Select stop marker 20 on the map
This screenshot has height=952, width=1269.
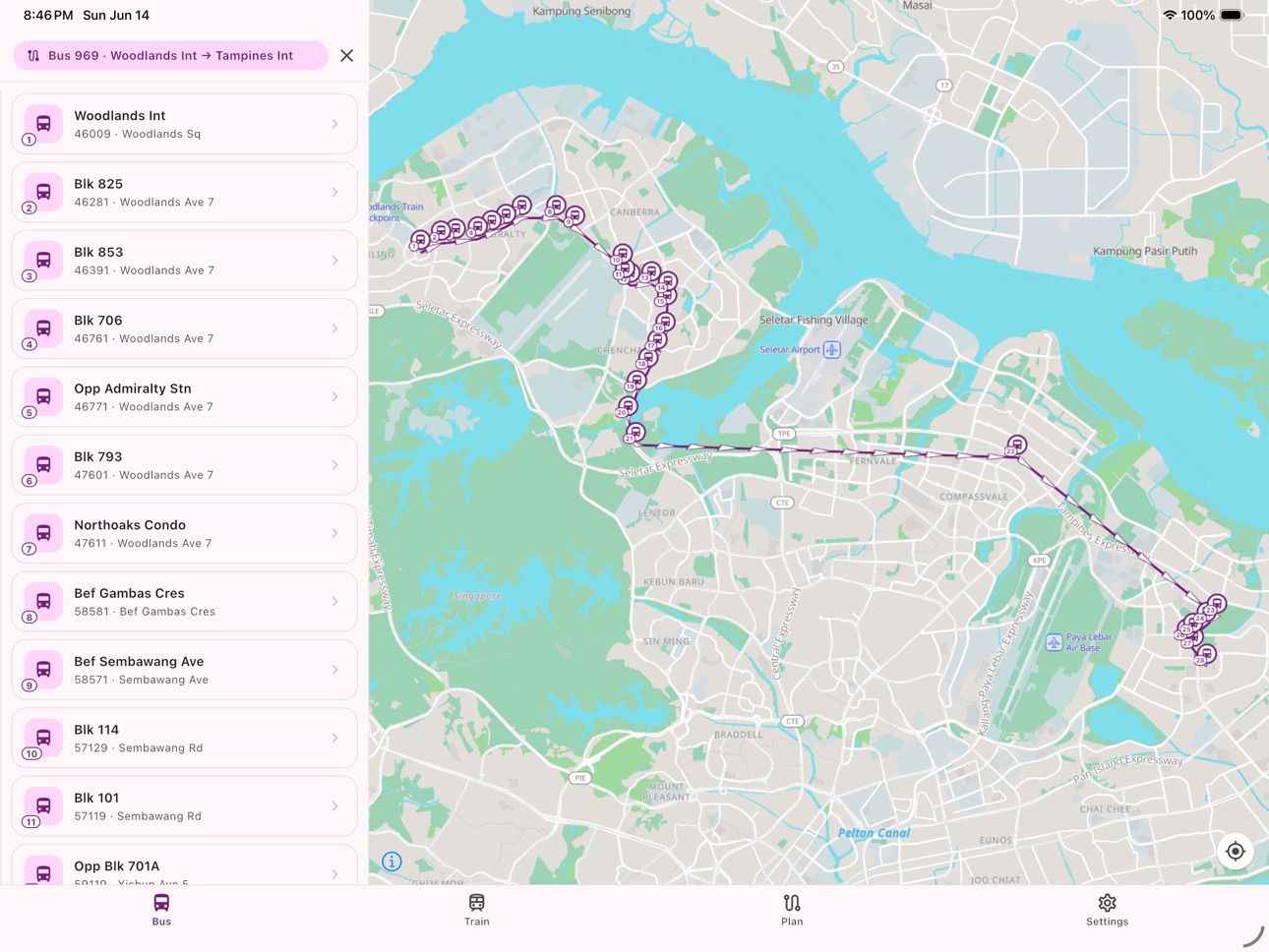tap(628, 405)
